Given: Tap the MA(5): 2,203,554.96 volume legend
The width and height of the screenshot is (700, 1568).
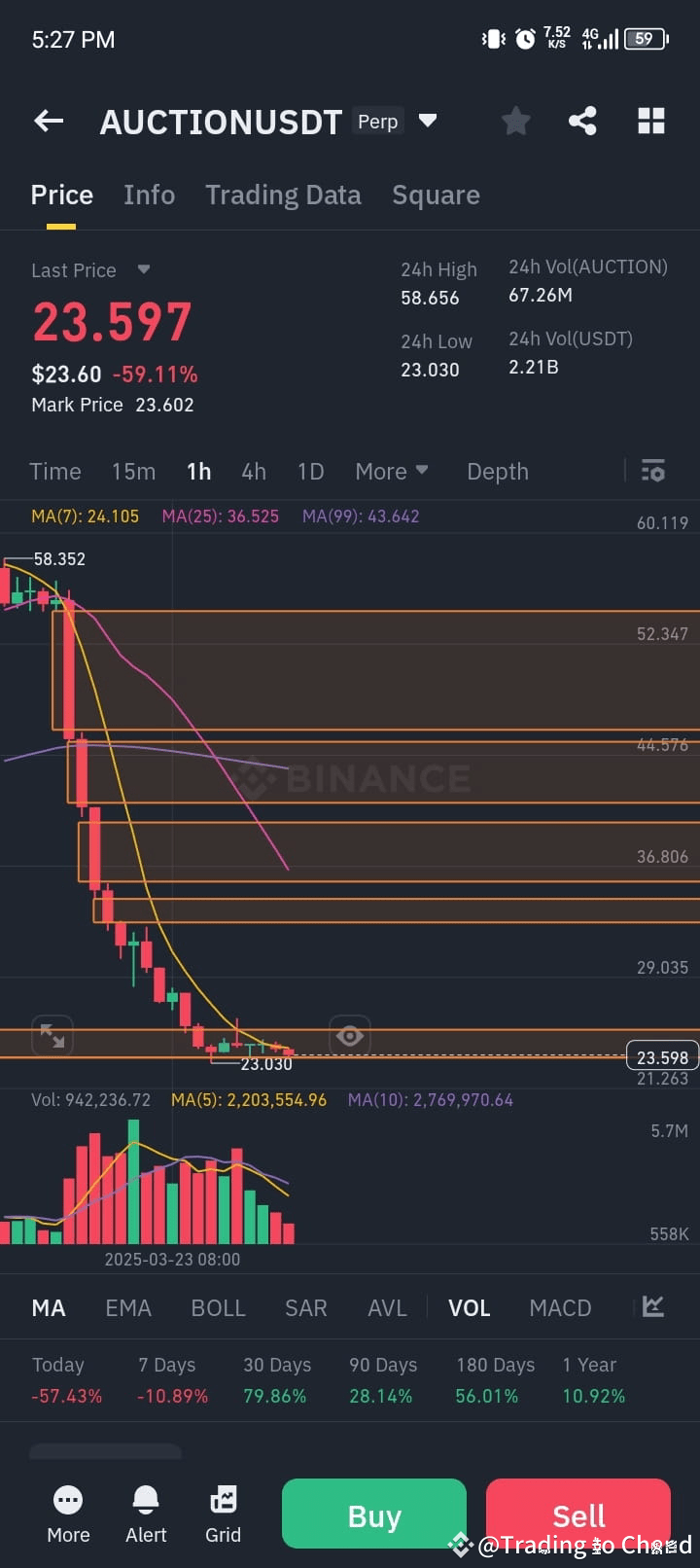Looking at the screenshot, I should click(x=249, y=1100).
